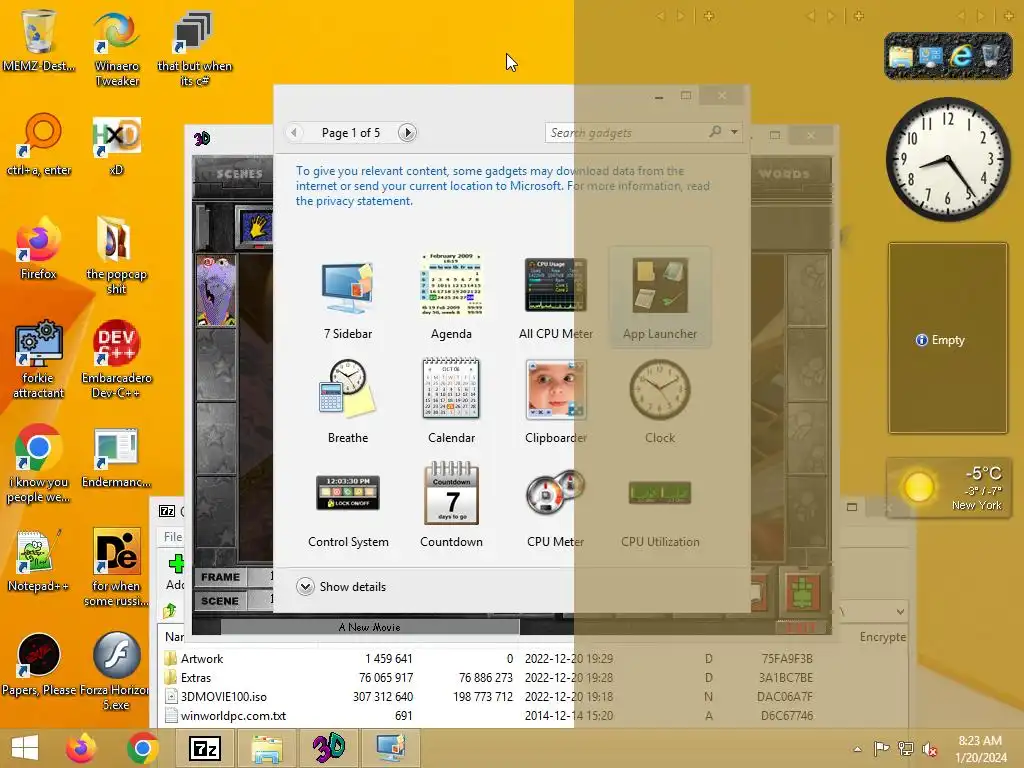Open Papers, Please desktop shortcut
1024x768 pixels.
pyautogui.click(x=39, y=664)
